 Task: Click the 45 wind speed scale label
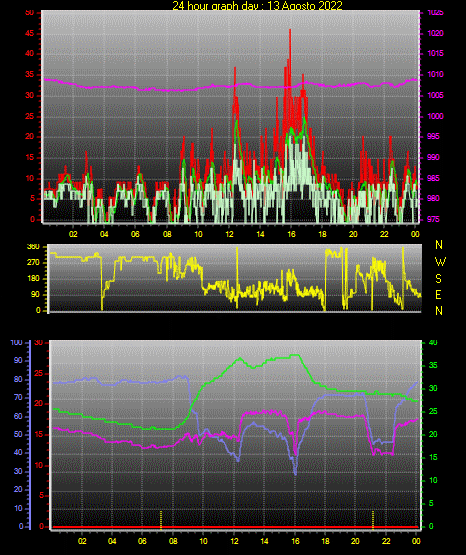click(x=30, y=34)
